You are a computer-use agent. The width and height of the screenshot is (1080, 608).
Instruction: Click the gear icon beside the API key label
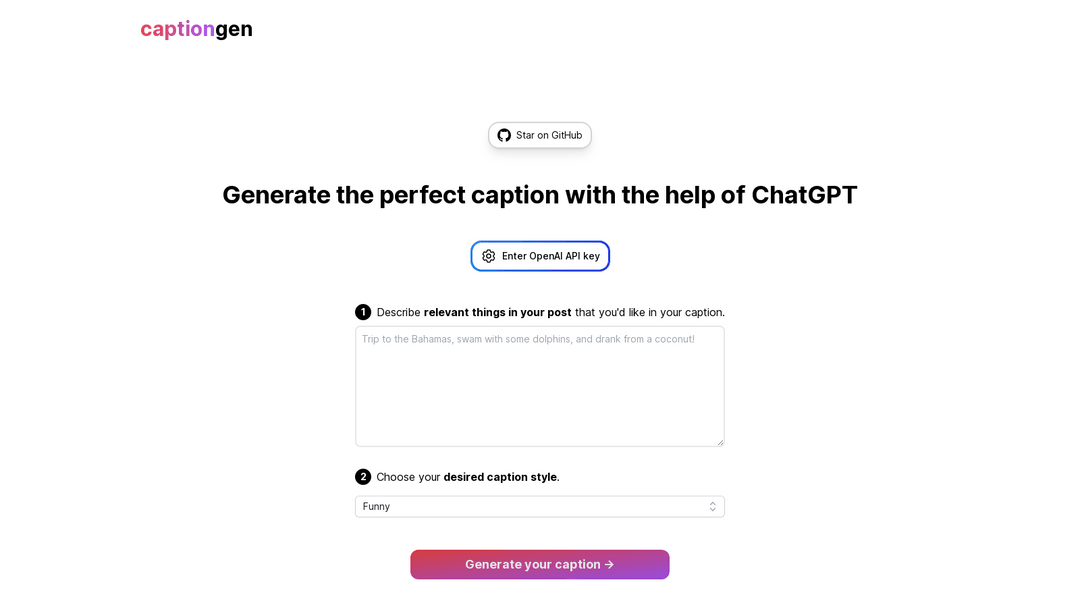488,256
